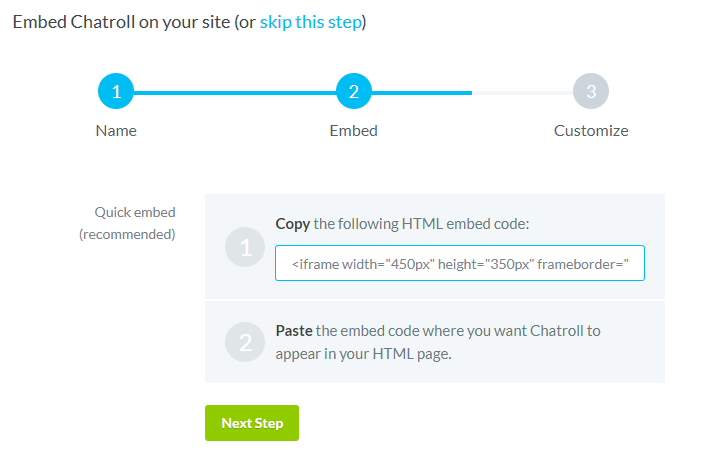
Task: Click the bold word 'Copy' in instructions
Action: click(x=293, y=224)
